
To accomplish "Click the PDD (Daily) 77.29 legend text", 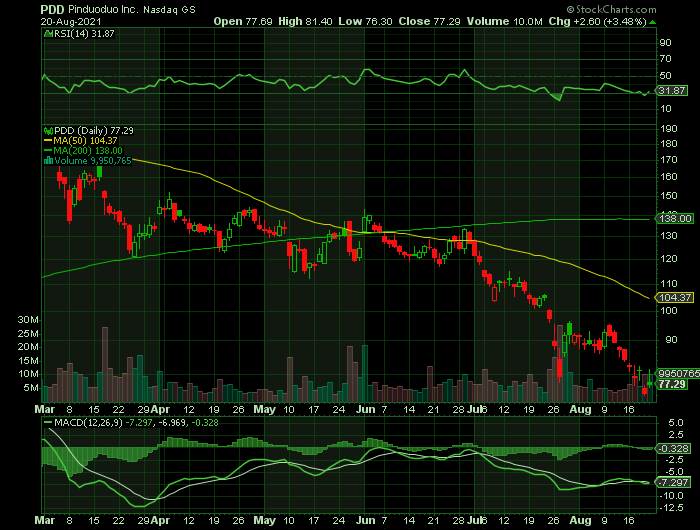I will coord(94,131).
